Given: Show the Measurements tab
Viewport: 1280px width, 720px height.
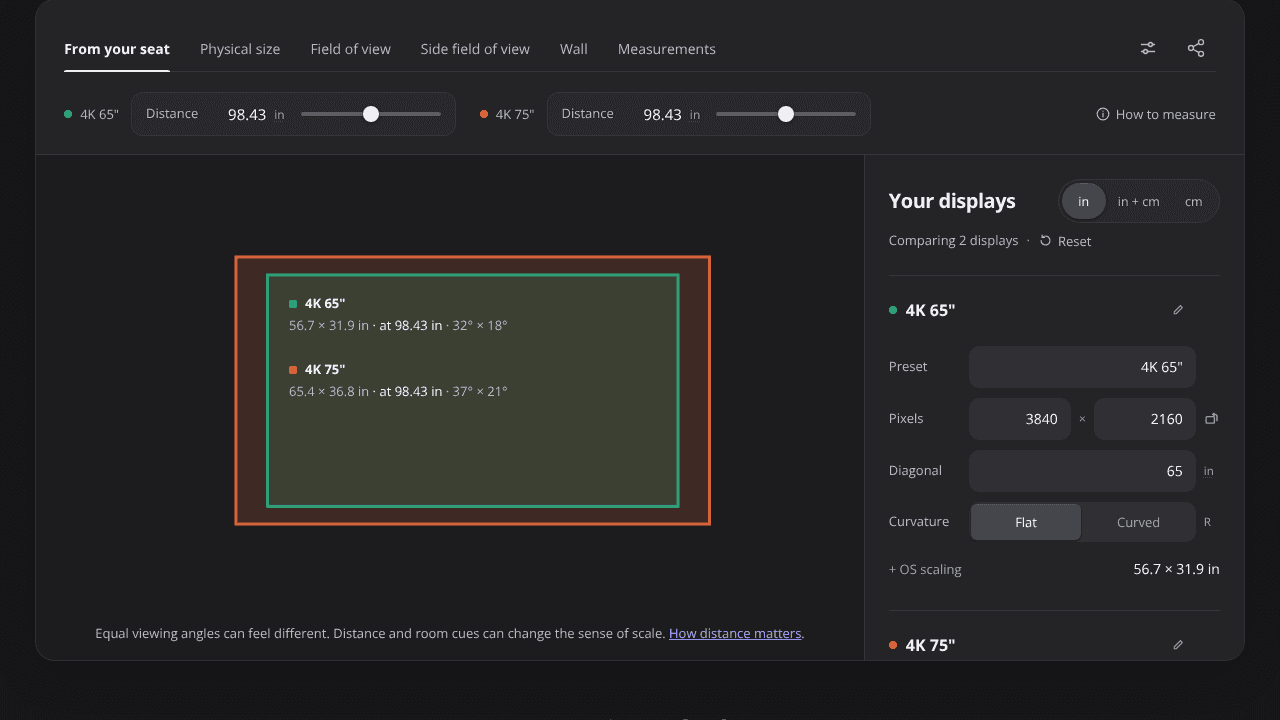Looking at the screenshot, I should tap(667, 49).
